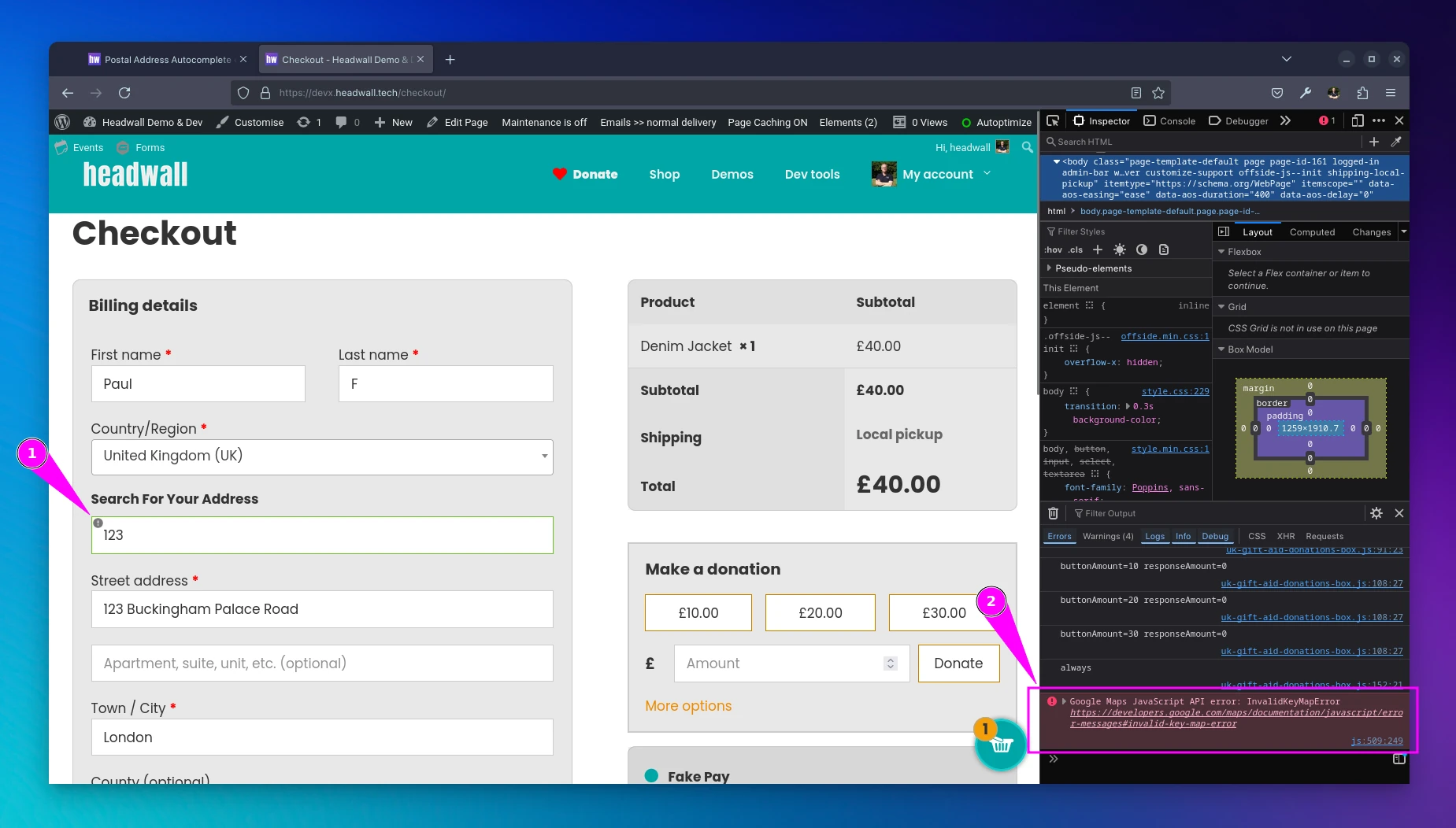Image resolution: width=1456 pixels, height=828 pixels.
Task: Open the browser extensions puzzle icon
Action: pos(1362,93)
